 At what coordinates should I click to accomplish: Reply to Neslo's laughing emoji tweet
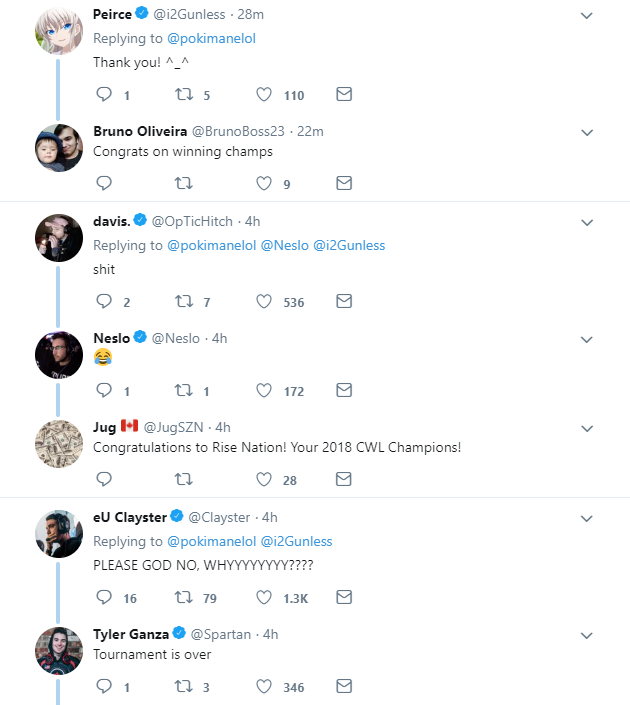(104, 390)
